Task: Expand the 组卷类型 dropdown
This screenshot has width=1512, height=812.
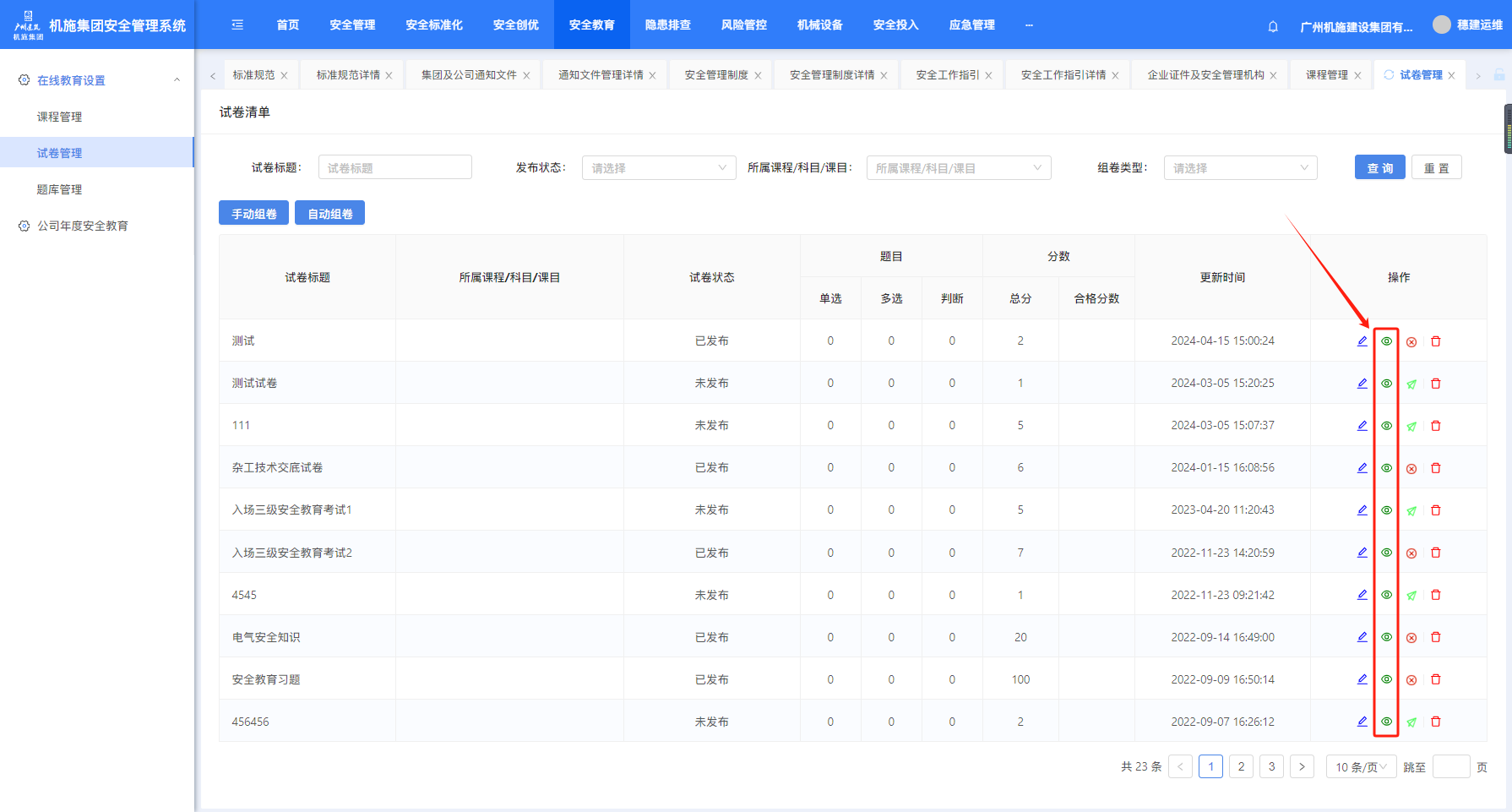Action: pos(1239,168)
